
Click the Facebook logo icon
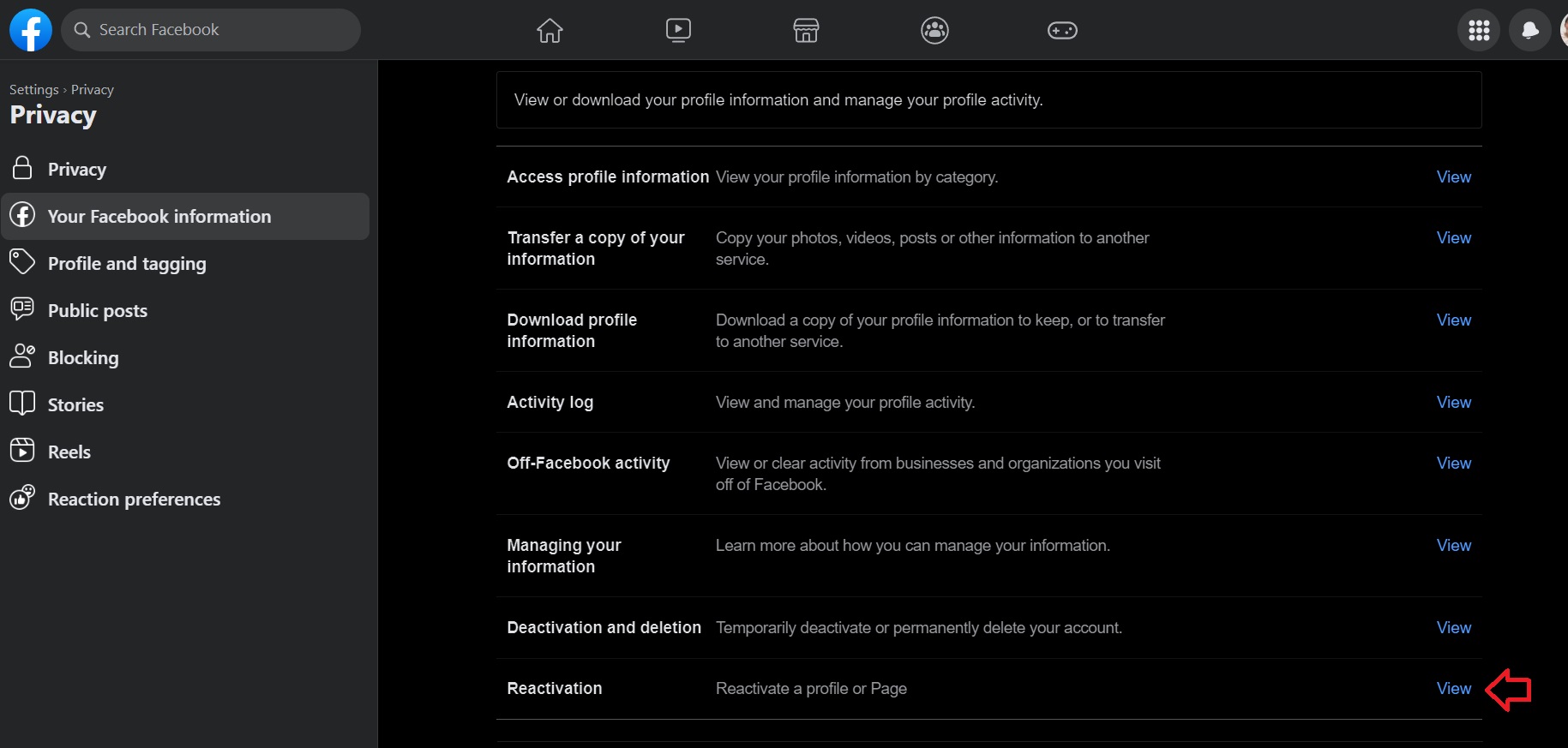31,30
